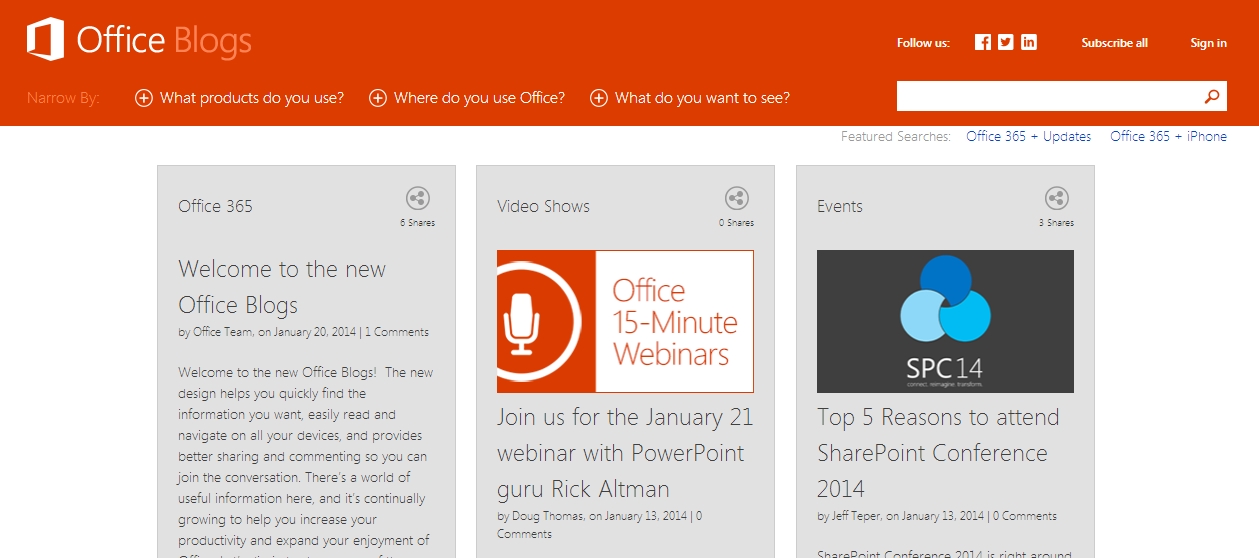Viewport: 1259px width, 558px height.
Task: Click the 'Narrow By:' label
Action: point(63,98)
